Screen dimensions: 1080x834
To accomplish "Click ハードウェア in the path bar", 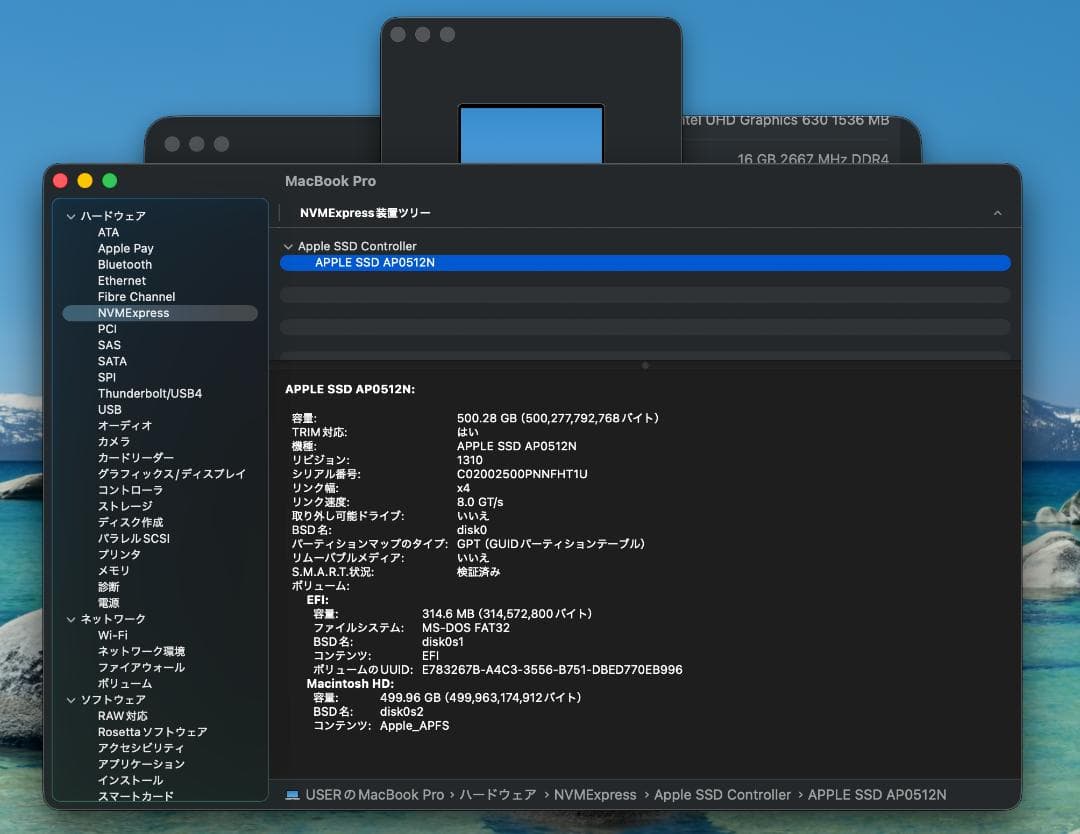I will pos(497,795).
